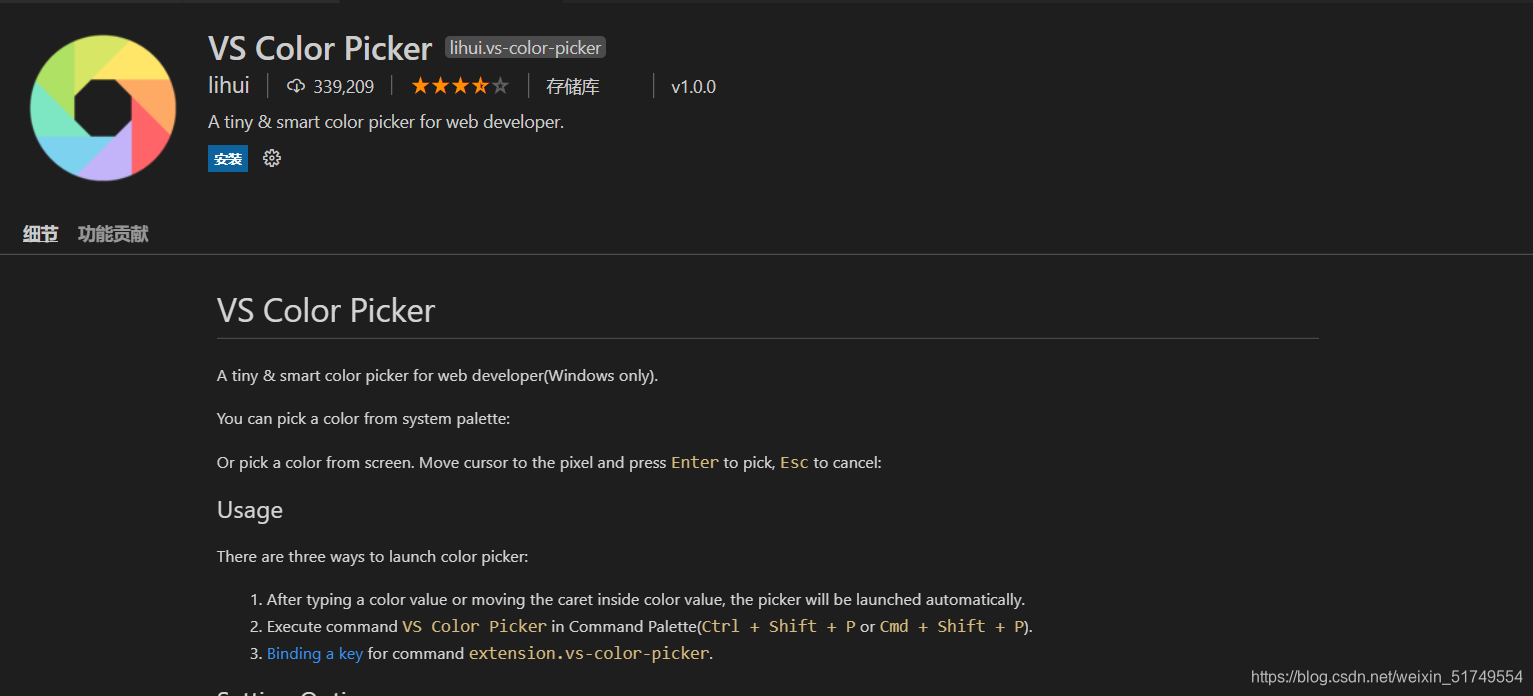Screen dimensions: 1533x696
Task: Open the extension's gear settings menu
Action: coord(271,158)
